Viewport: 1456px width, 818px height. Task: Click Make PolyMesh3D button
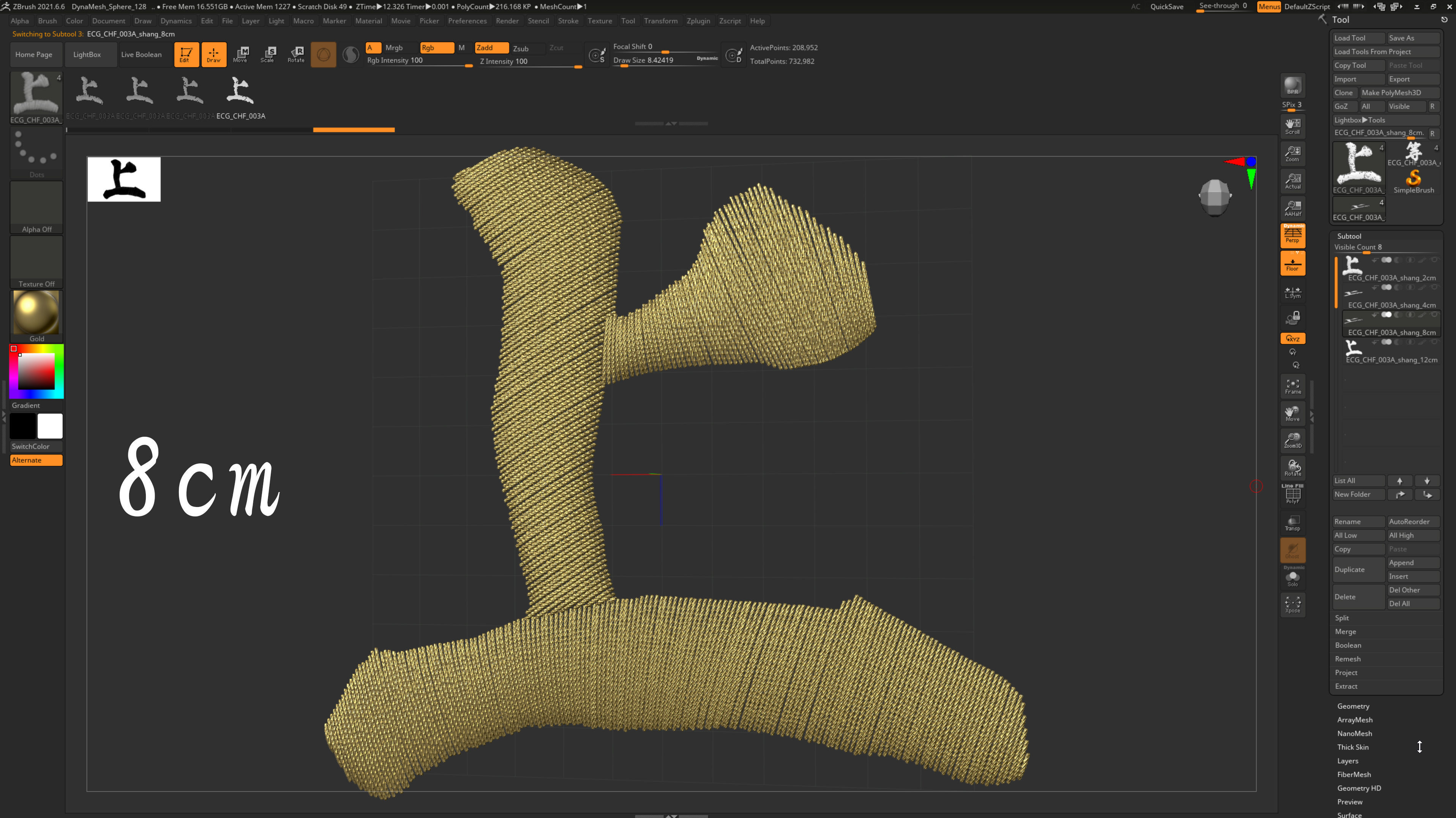[x=1399, y=93]
